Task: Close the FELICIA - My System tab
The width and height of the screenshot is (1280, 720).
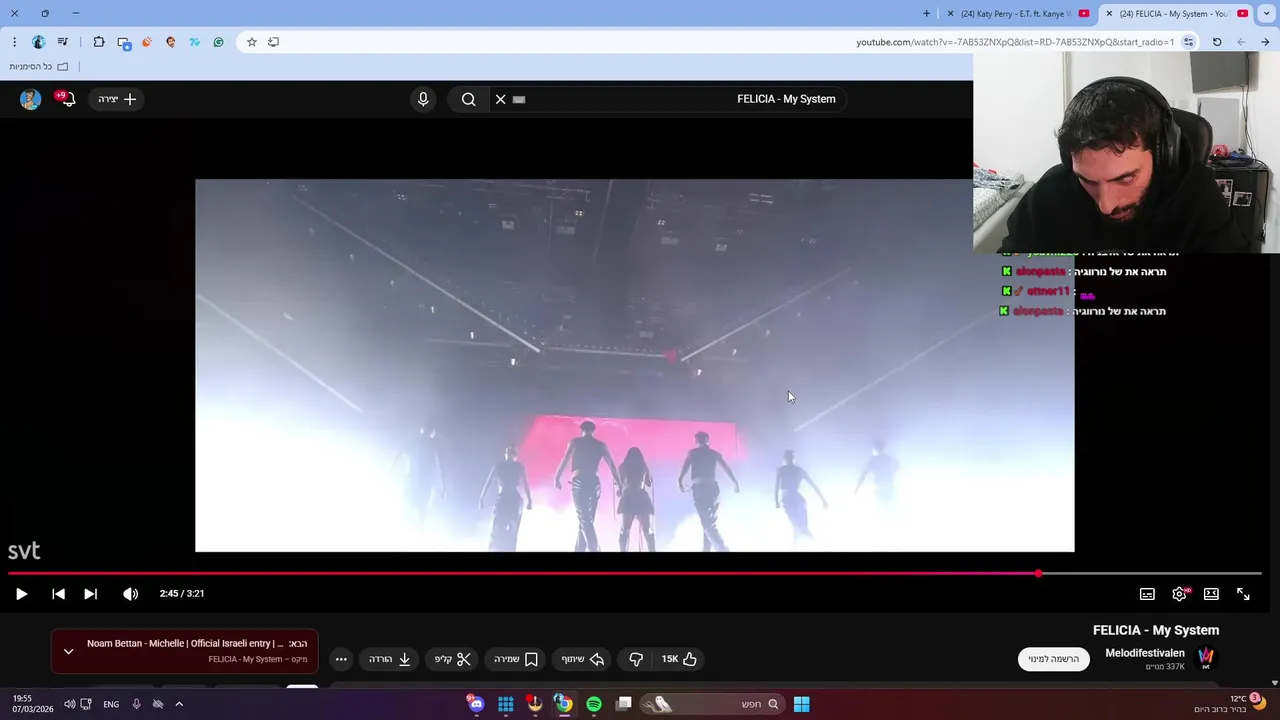Action: pos(1109,14)
